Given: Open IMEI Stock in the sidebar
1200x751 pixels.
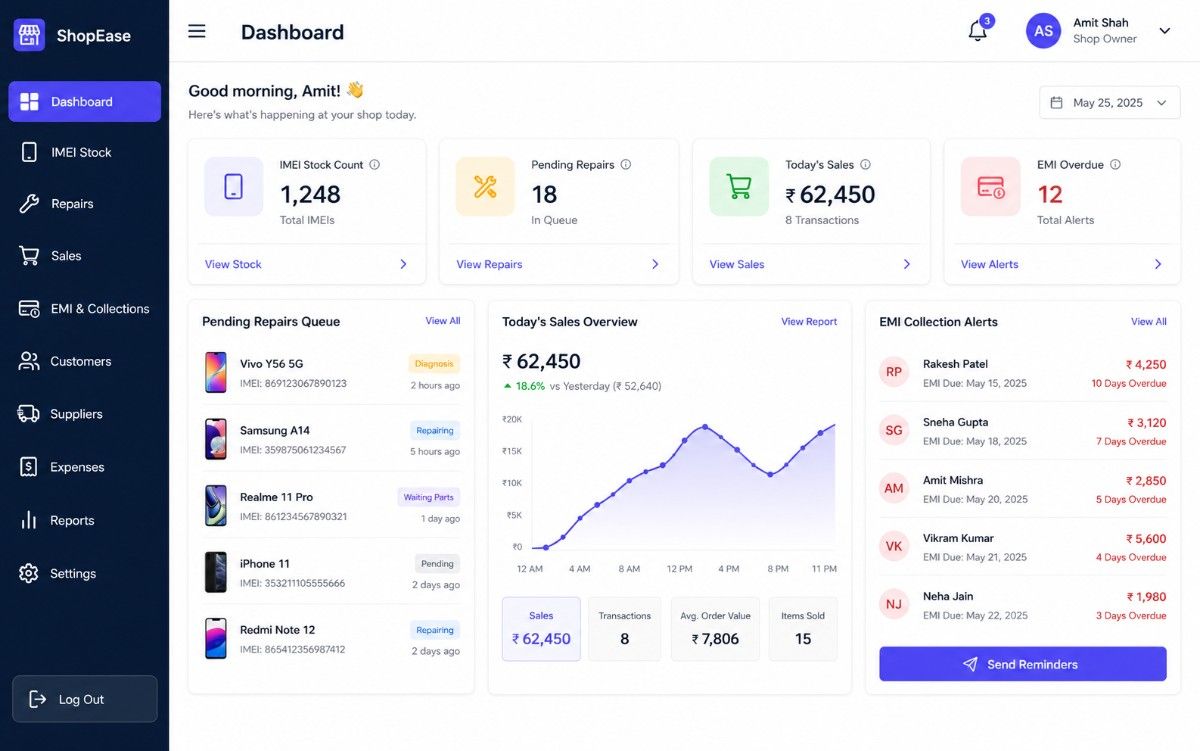Looking at the screenshot, I should click(x=85, y=153).
